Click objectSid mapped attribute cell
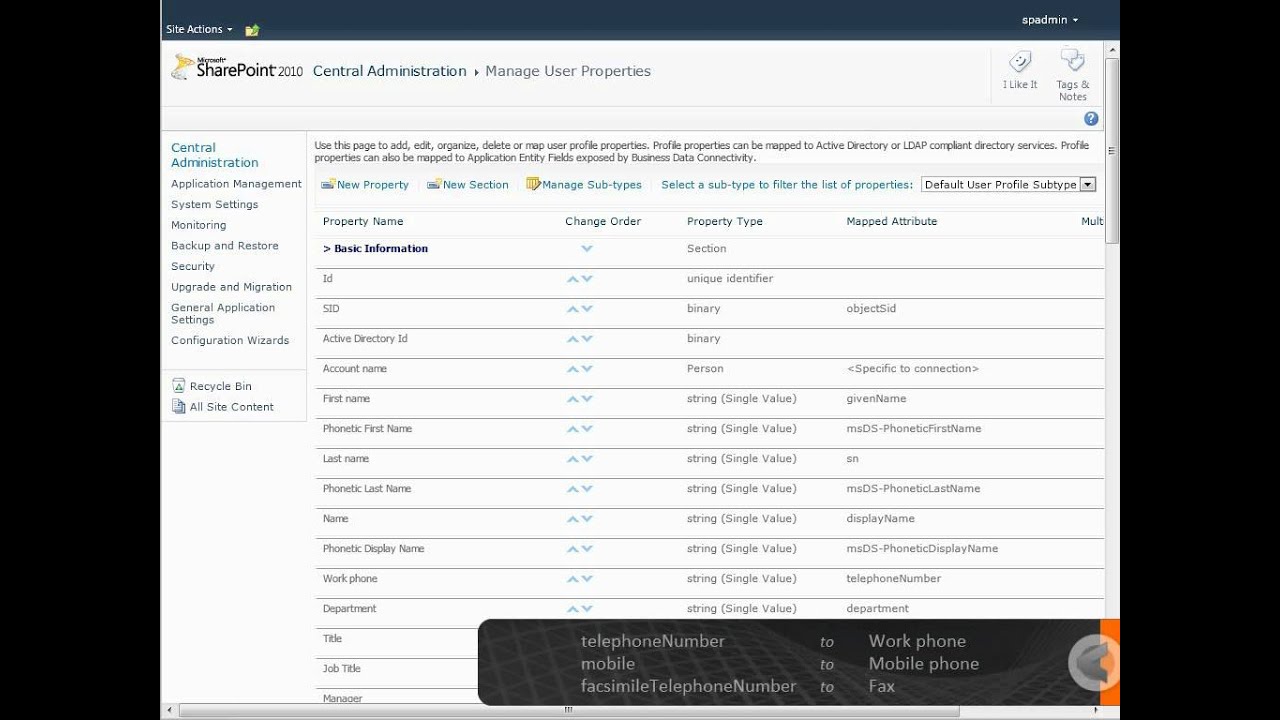The width and height of the screenshot is (1280, 720). pyautogui.click(x=871, y=309)
